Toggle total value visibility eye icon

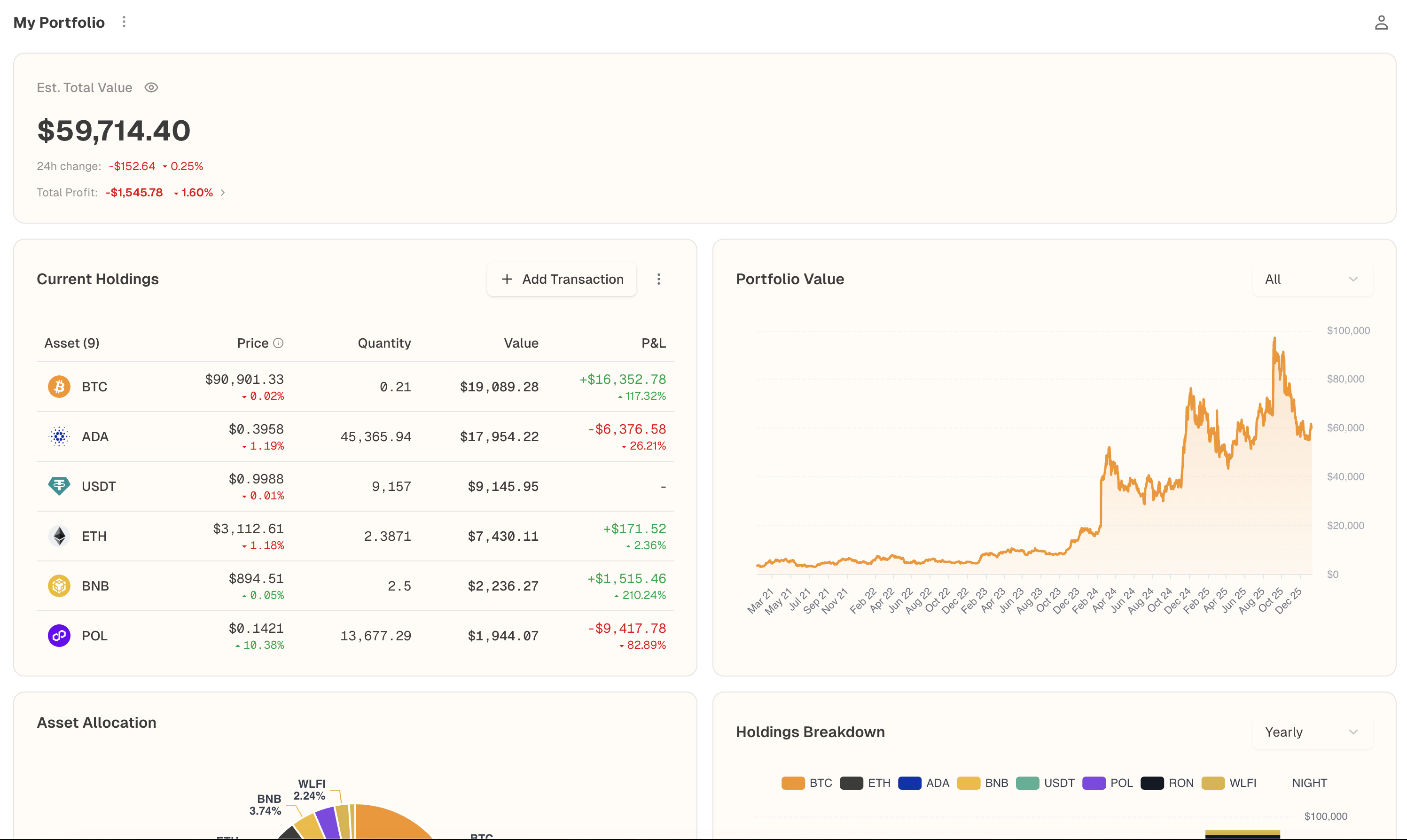[151, 88]
